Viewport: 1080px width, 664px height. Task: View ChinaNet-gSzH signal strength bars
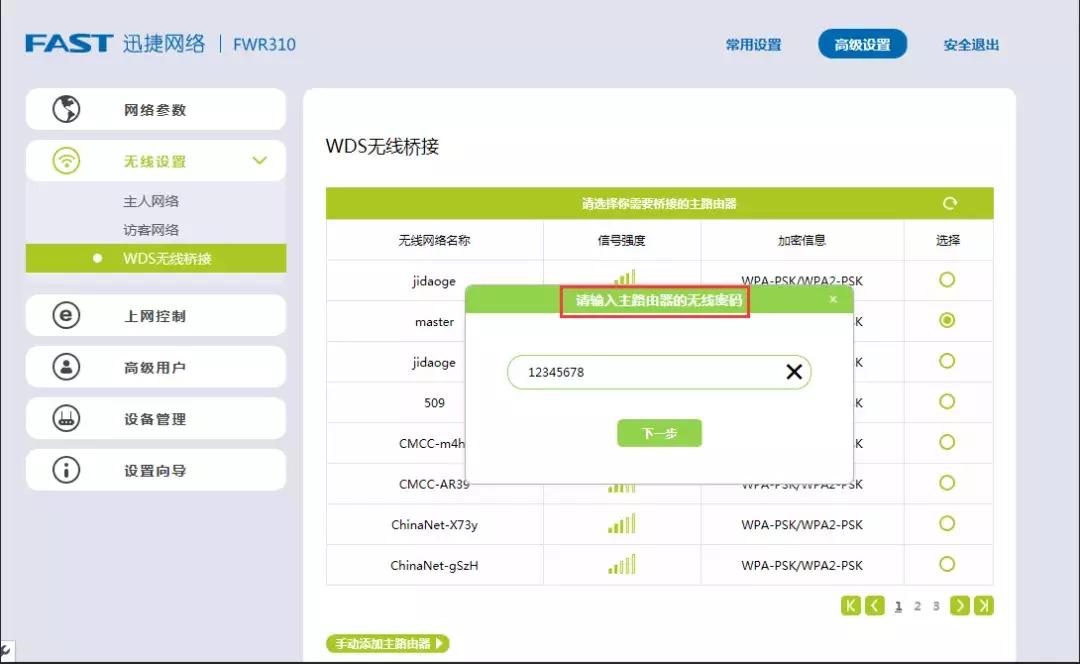pos(622,565)
